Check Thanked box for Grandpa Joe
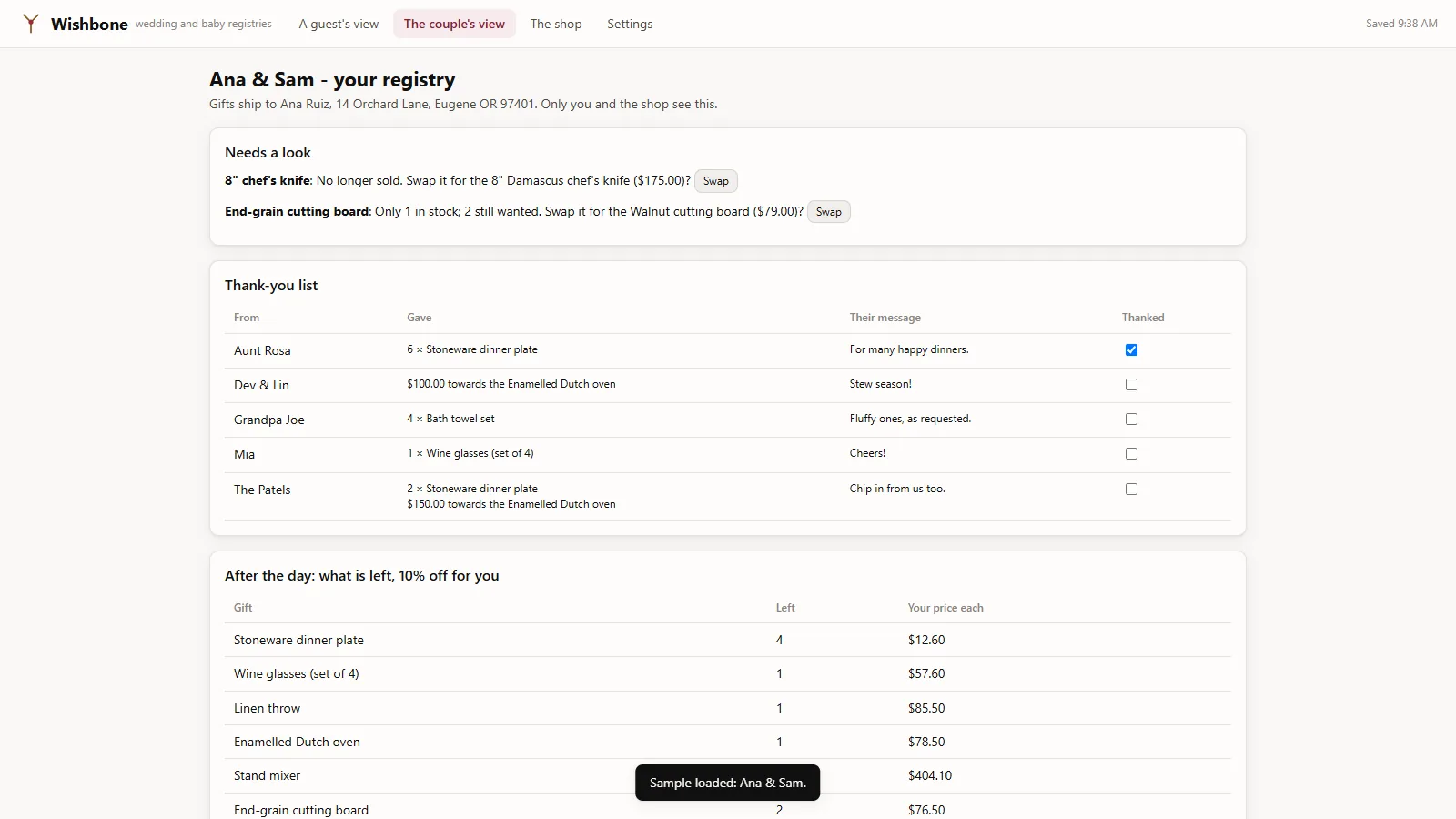This screenshot has width=1456, height=819. pyautogui.click(x=1131, y=420)
